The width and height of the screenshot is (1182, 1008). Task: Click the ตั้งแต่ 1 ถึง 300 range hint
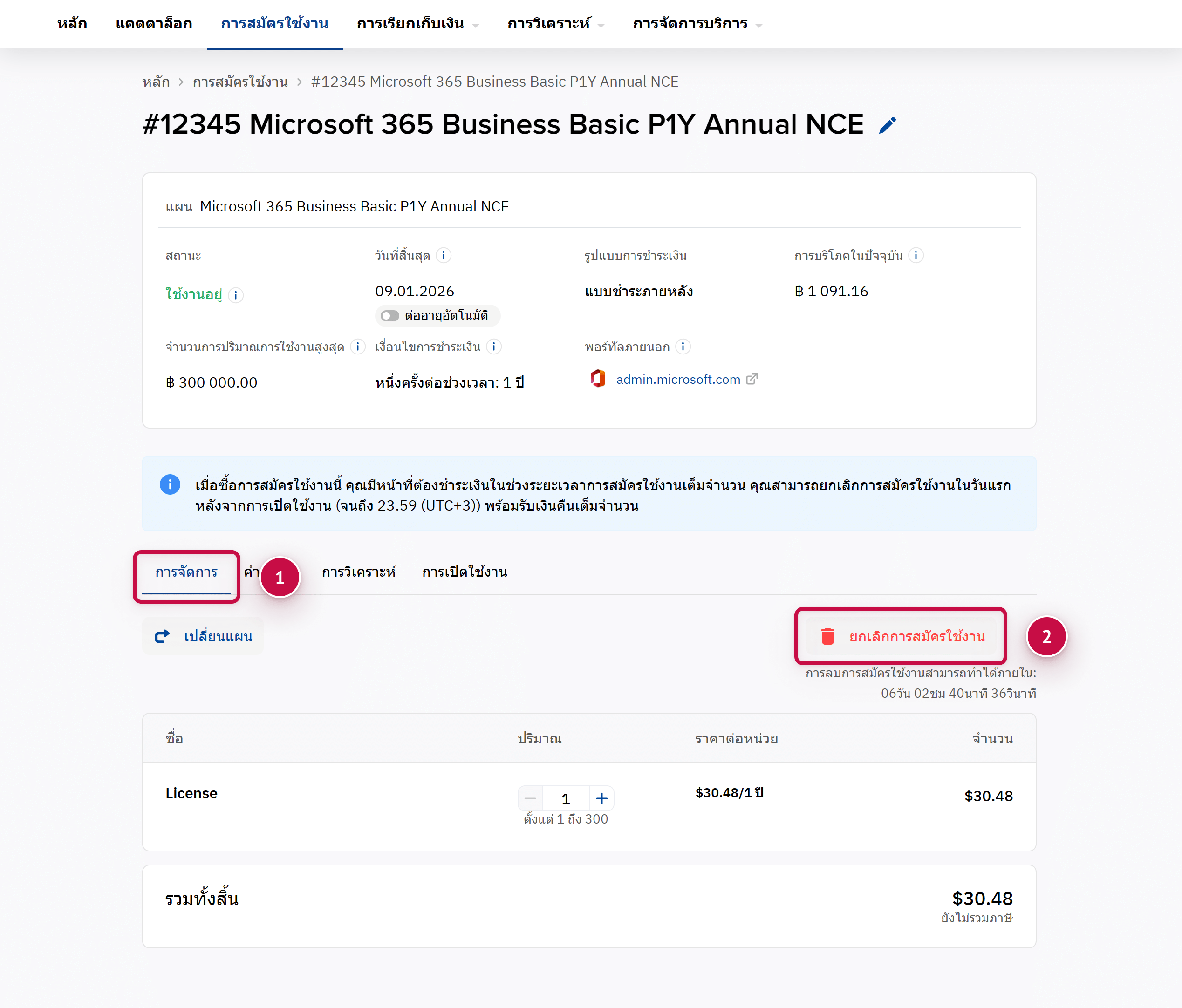pyautogui.click(x=566, y=819)
